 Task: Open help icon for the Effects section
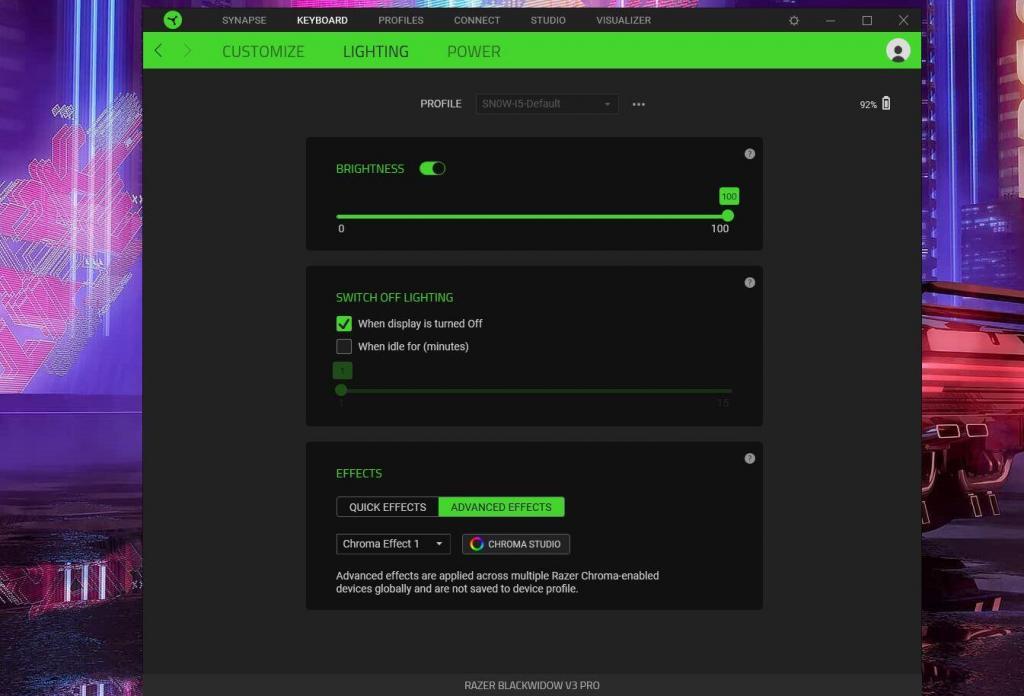click(x=750, y=458)
